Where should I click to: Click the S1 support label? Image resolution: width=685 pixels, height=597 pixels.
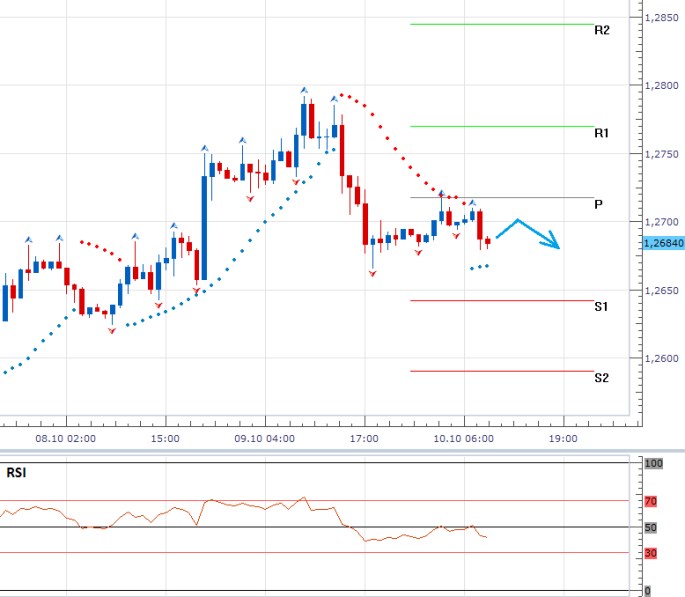coord(602,307)
